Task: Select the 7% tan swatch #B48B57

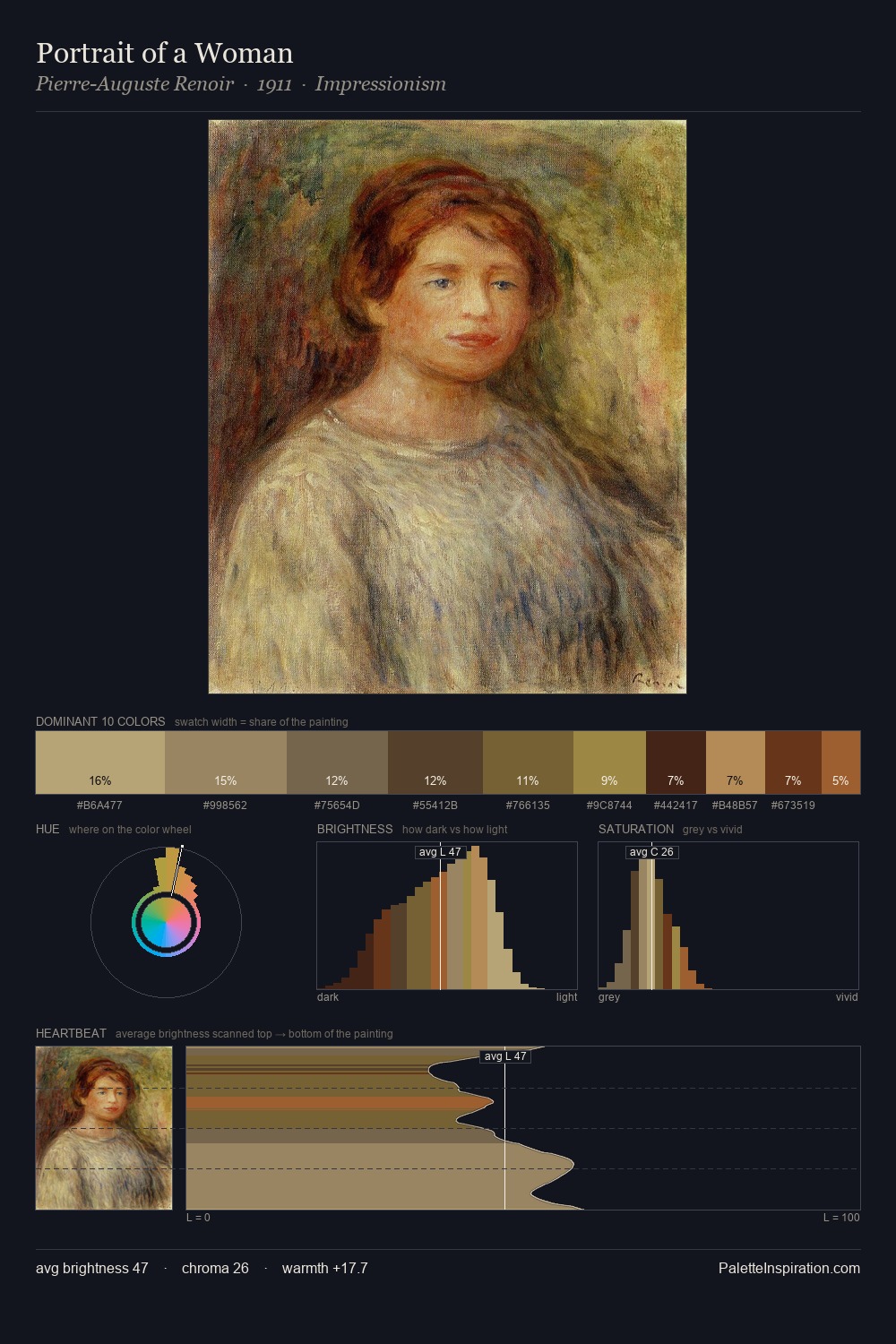Action: coord(736,762)
